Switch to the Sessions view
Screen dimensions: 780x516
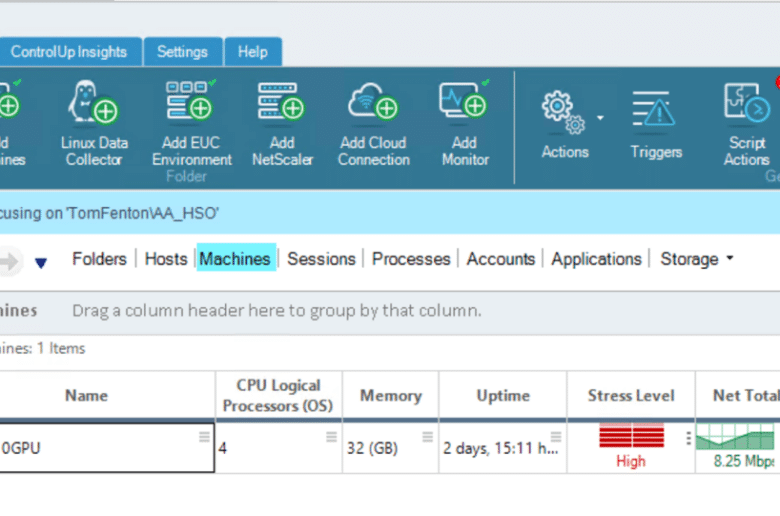[x=321, y=259]
